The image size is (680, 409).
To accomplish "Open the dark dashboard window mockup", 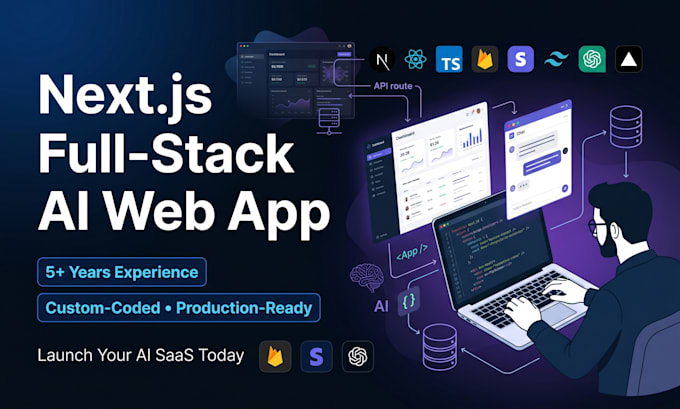I will (x=295, y=80).
